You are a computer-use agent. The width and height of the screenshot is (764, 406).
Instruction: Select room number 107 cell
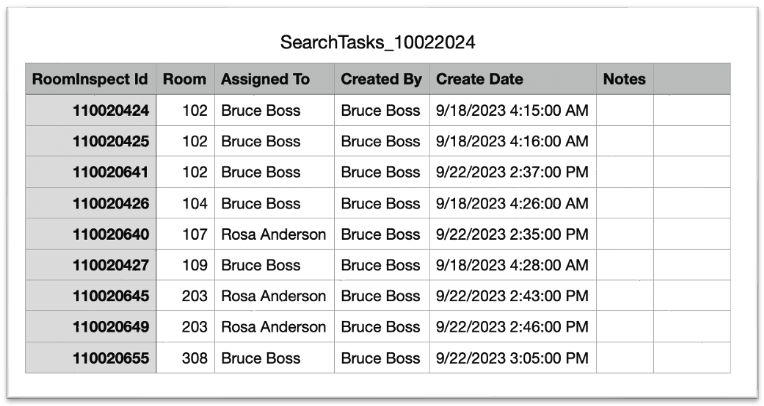195,234
